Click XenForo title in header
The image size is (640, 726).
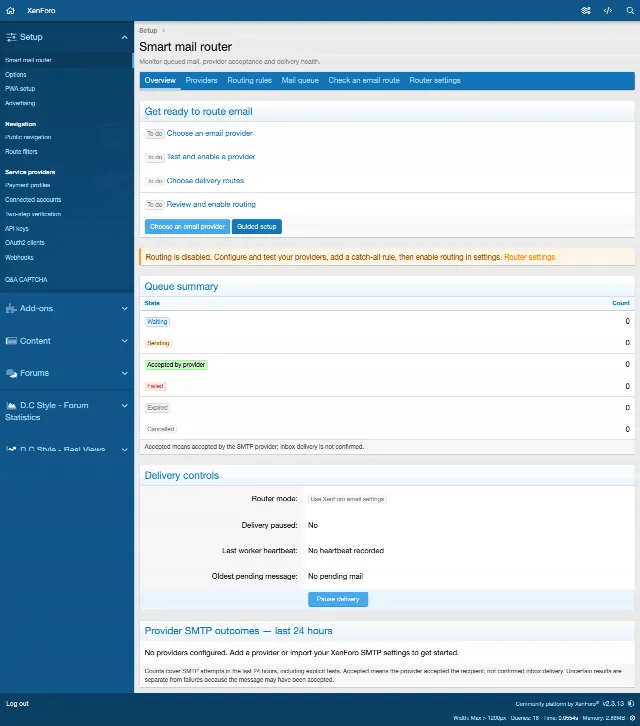pyautogui.click(x=41, y=10)
